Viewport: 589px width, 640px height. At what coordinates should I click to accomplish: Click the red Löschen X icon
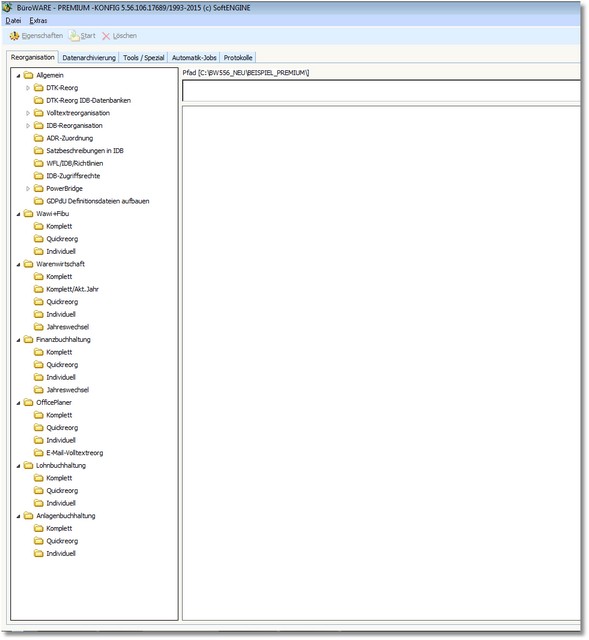(106, 36)
